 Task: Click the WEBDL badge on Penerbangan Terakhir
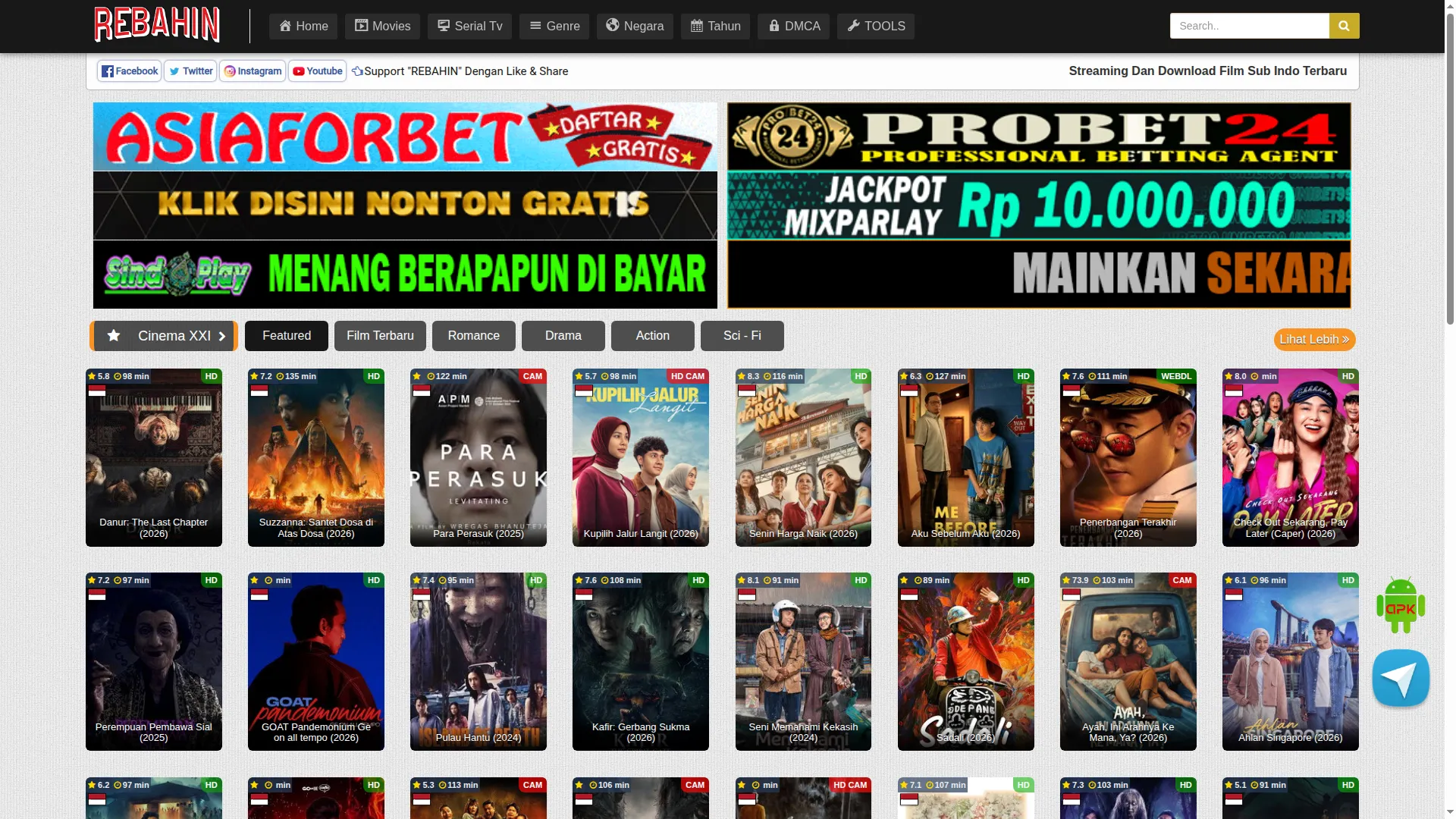pos(1176,376)
